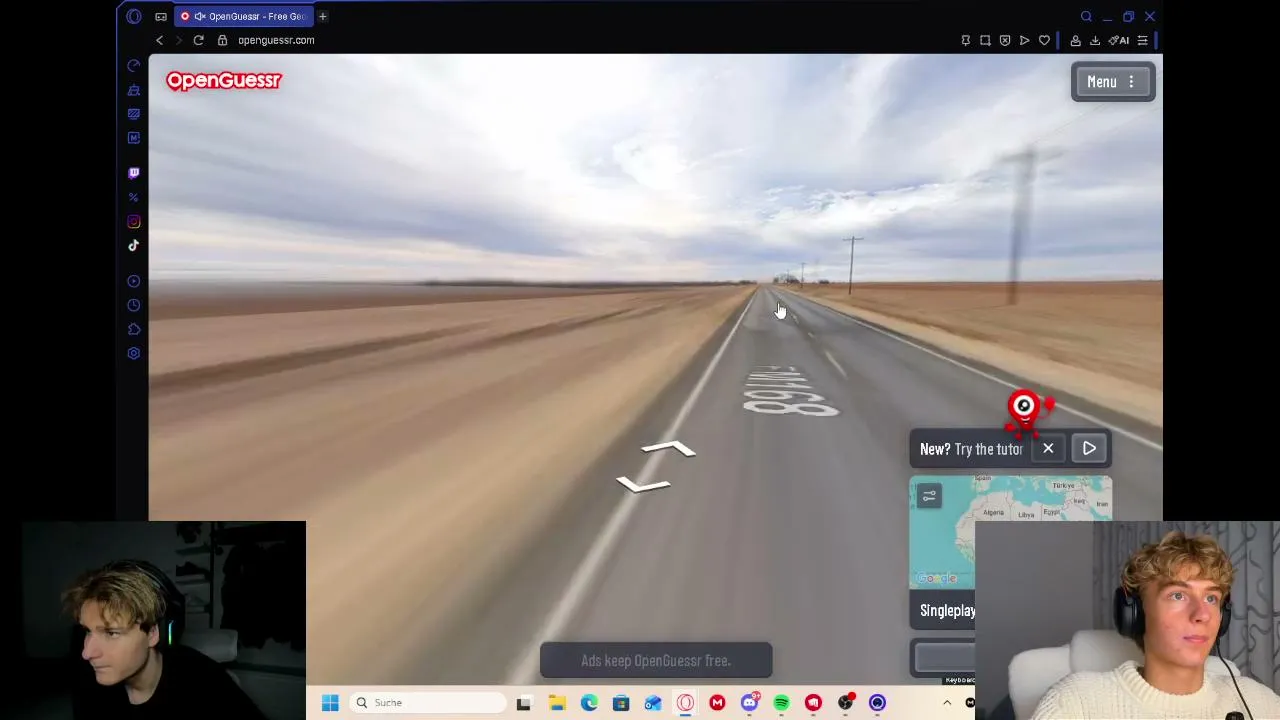
Task: Move backward using the lower street arrow
Action: click(643, 484)
